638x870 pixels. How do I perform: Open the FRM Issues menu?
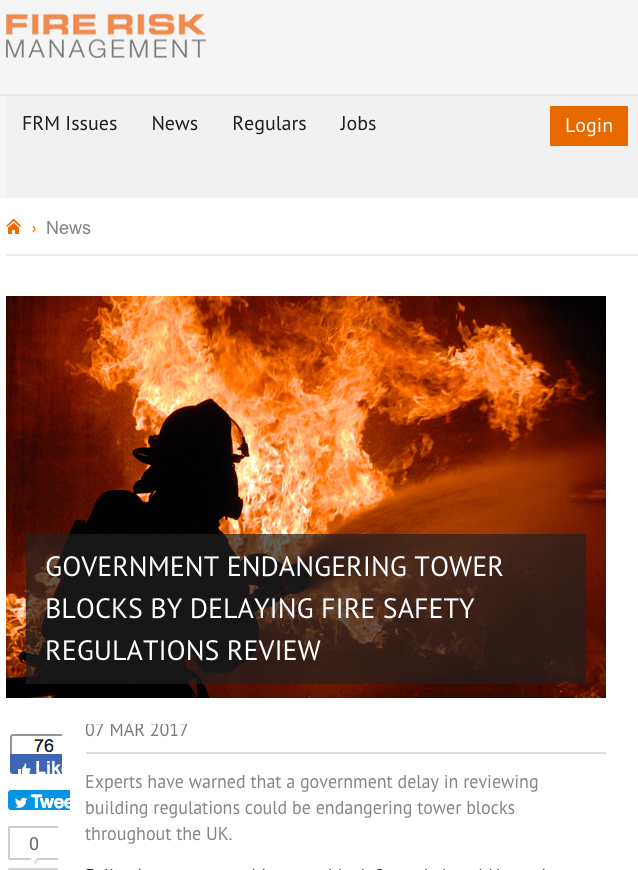(x=69, y=123)
